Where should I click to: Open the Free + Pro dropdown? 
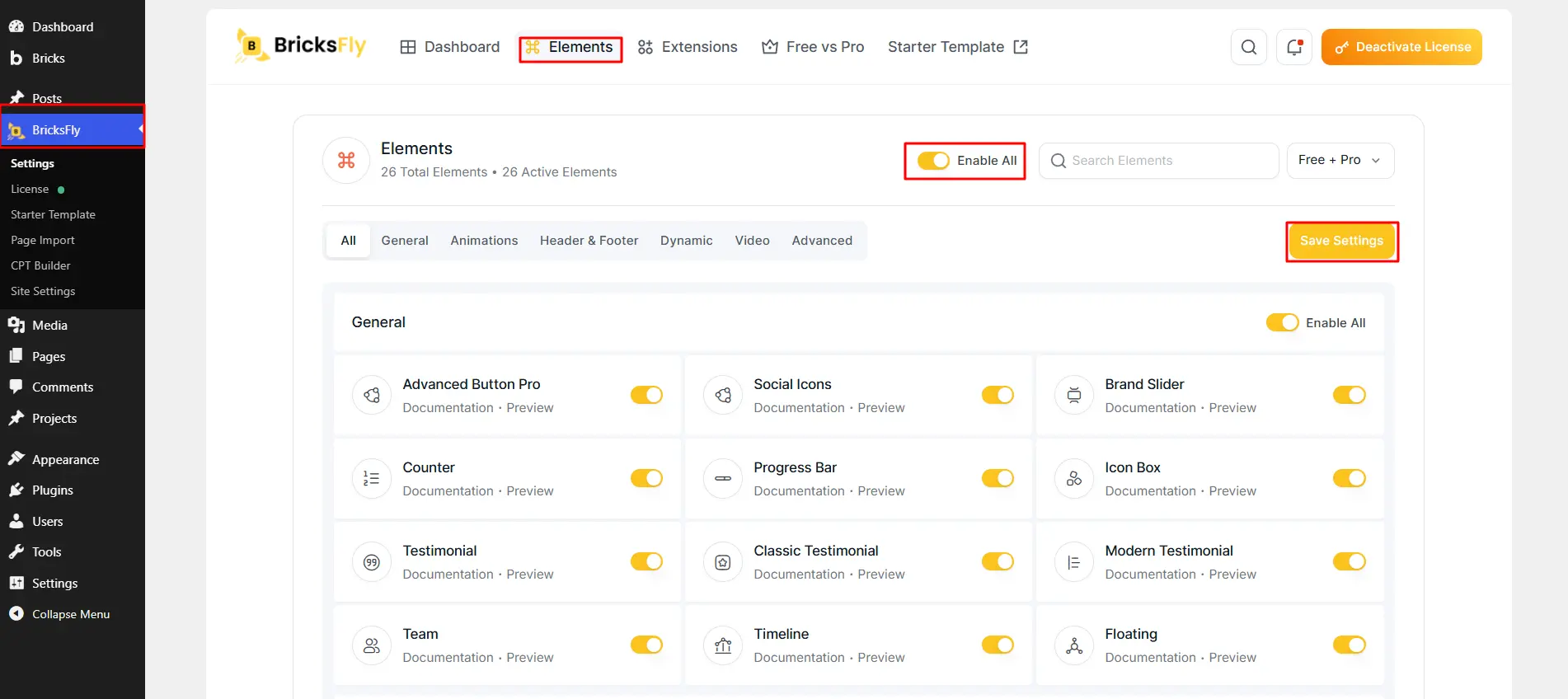pos(1340,160)
